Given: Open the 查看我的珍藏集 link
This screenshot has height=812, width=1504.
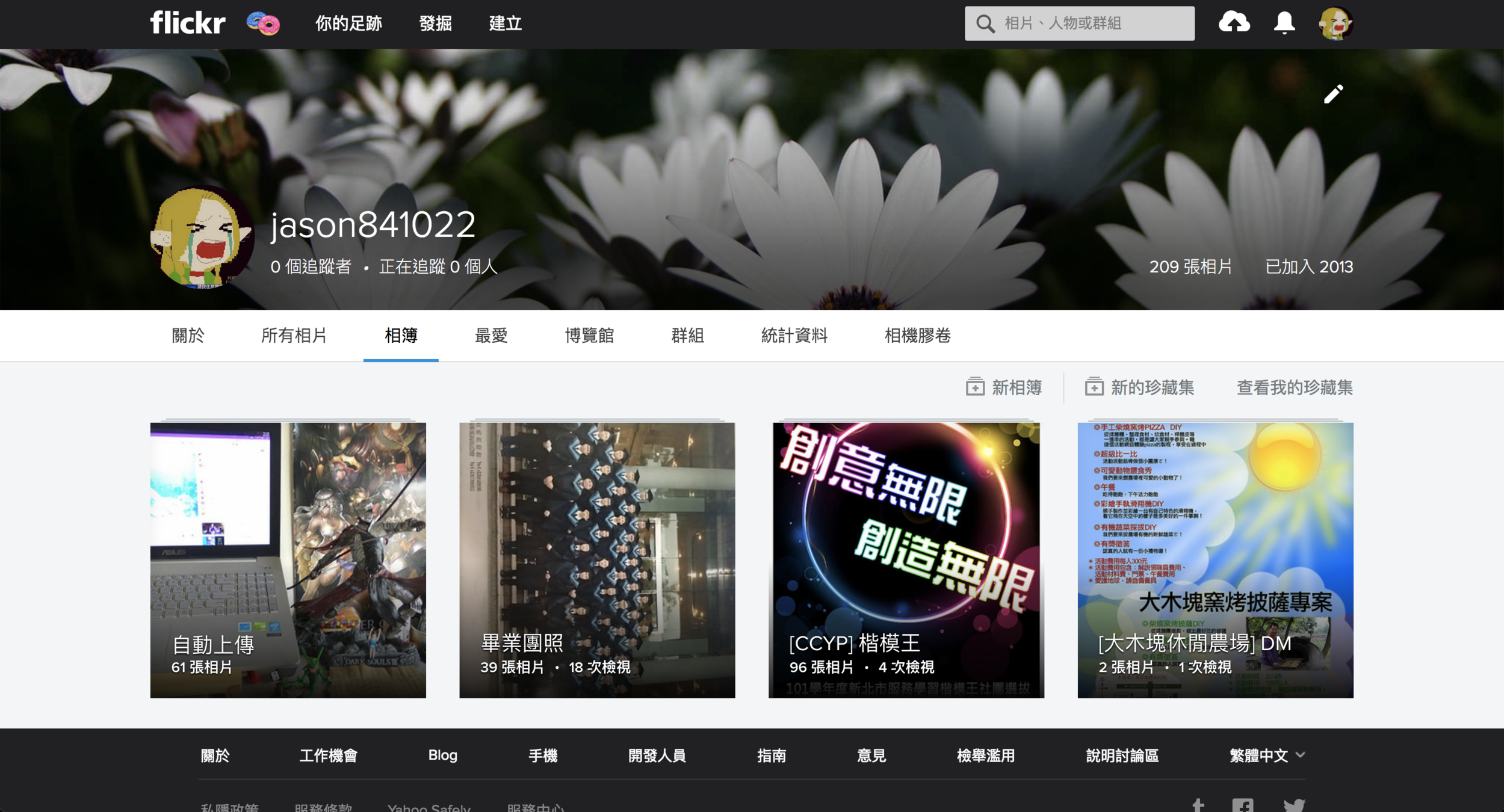Looking at the screenshot, I should (1294, 387).
